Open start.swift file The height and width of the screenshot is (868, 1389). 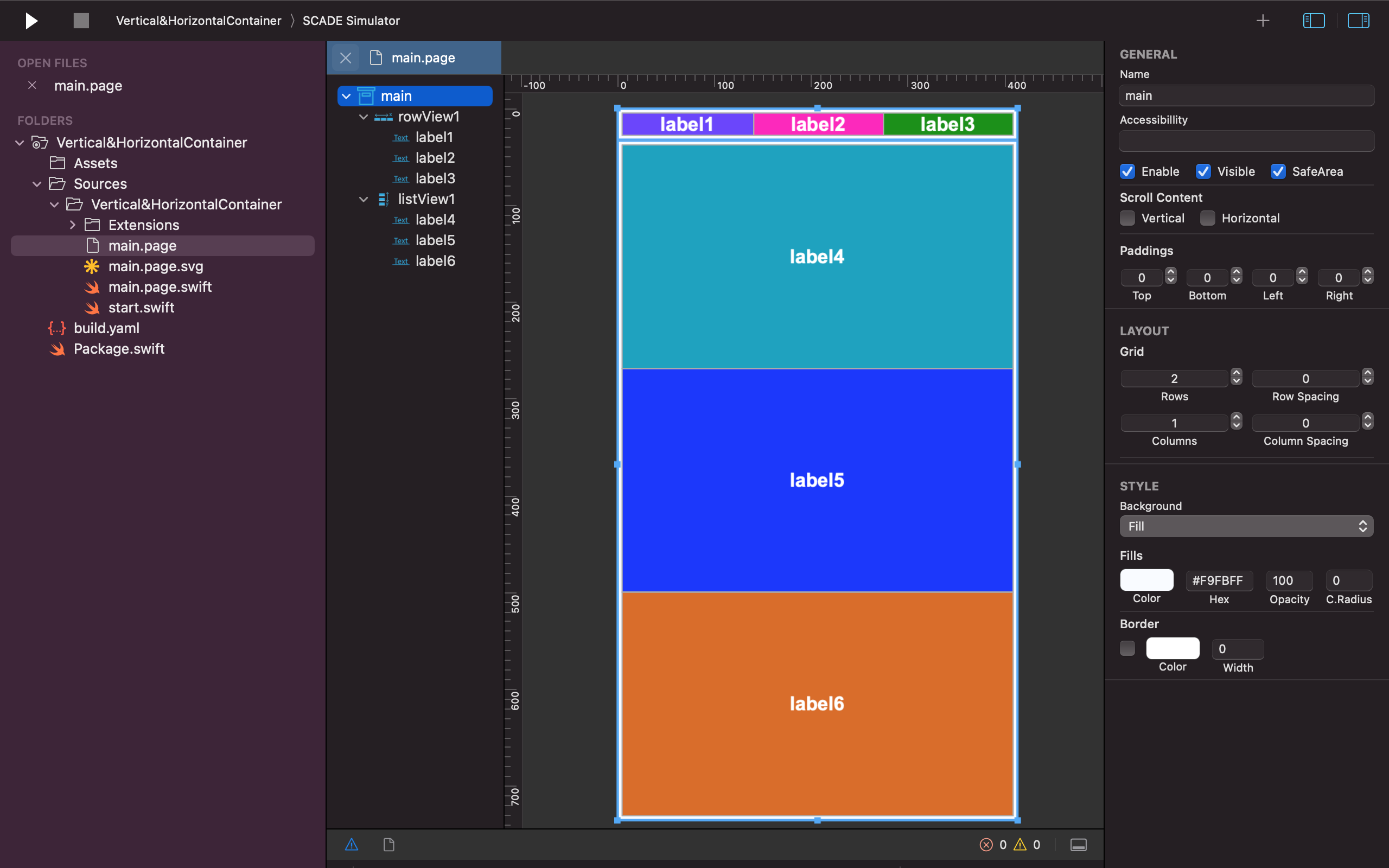tap(141, 308)
